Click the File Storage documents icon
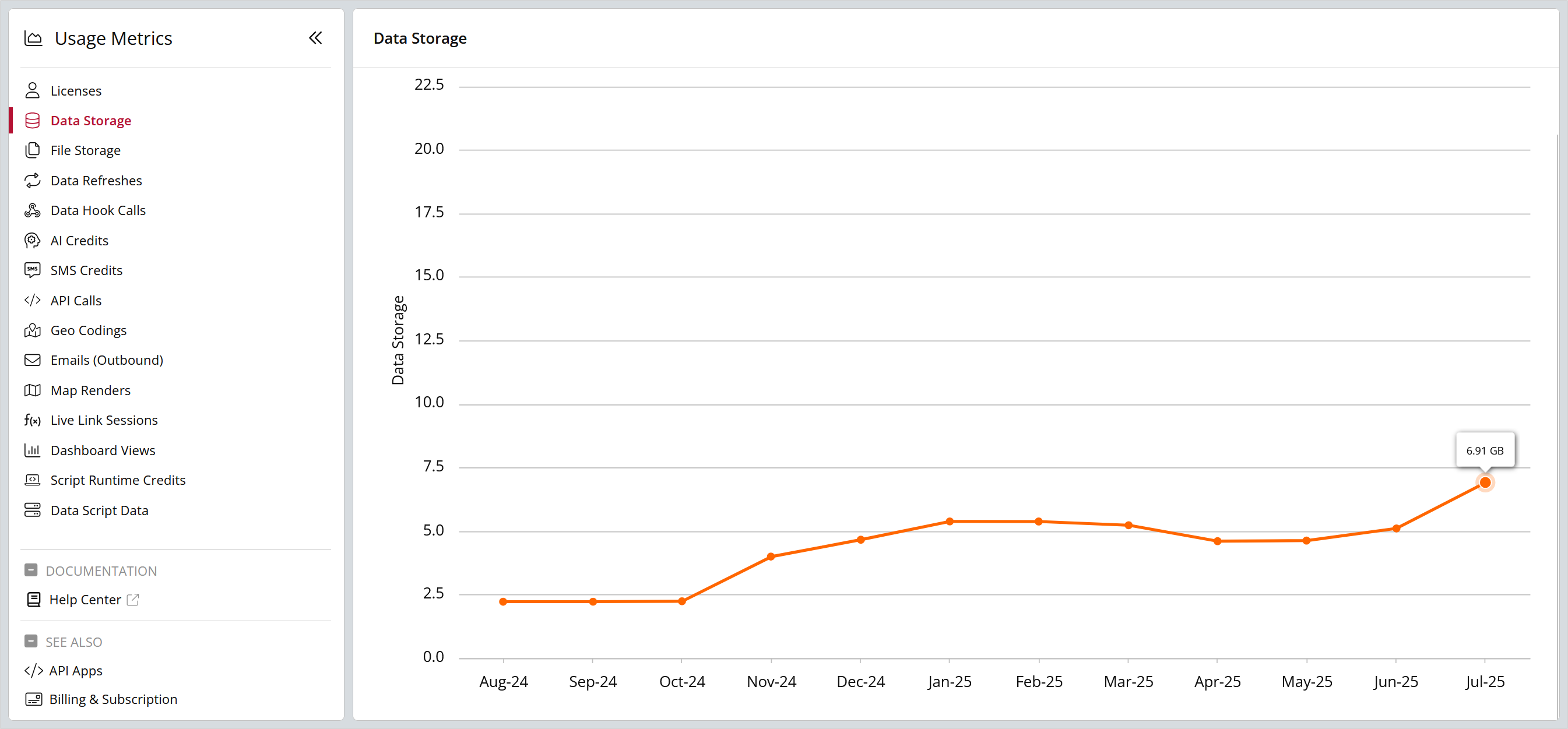The image size is (1568, 729). point(32,150)
